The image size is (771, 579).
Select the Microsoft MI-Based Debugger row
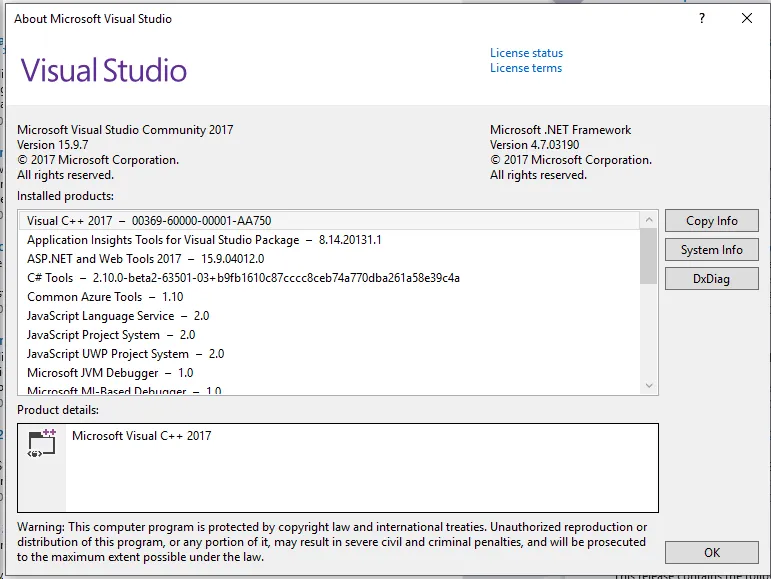point(329,389)
